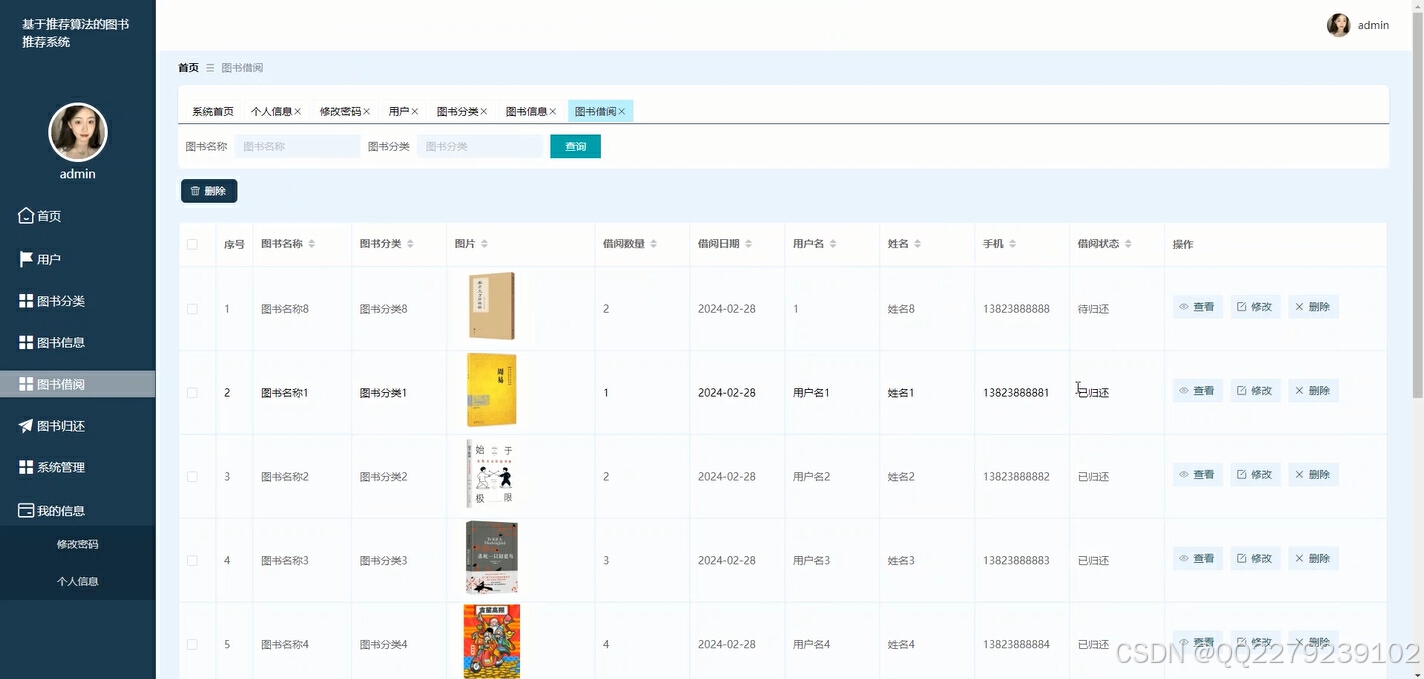Image resolution: width=1424 pixels, height=679 pixels.
Task: Sort by the 借阅数量 column arrows
Action: click(x=654, y=243)
